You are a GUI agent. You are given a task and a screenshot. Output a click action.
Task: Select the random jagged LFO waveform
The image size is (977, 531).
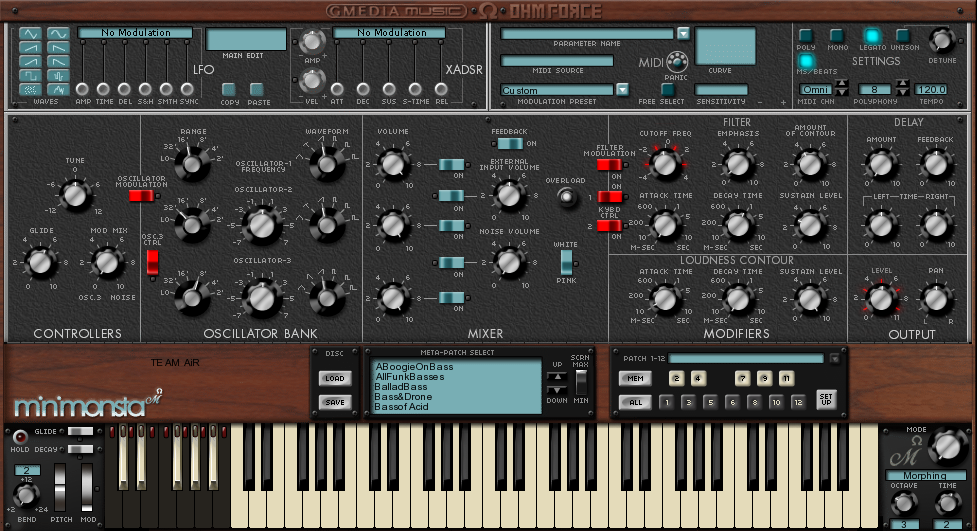tap(58, 89)
